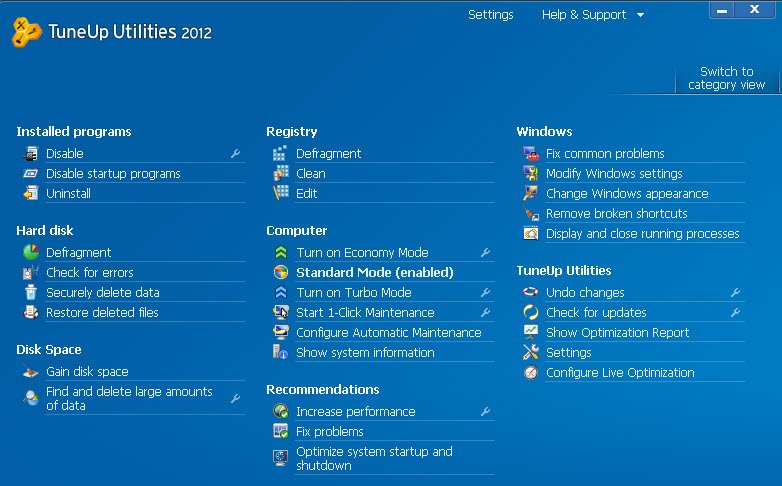This screenshot has height=486, width=782.
Task: Open the Gain disk space link
Action: [87, 372]
